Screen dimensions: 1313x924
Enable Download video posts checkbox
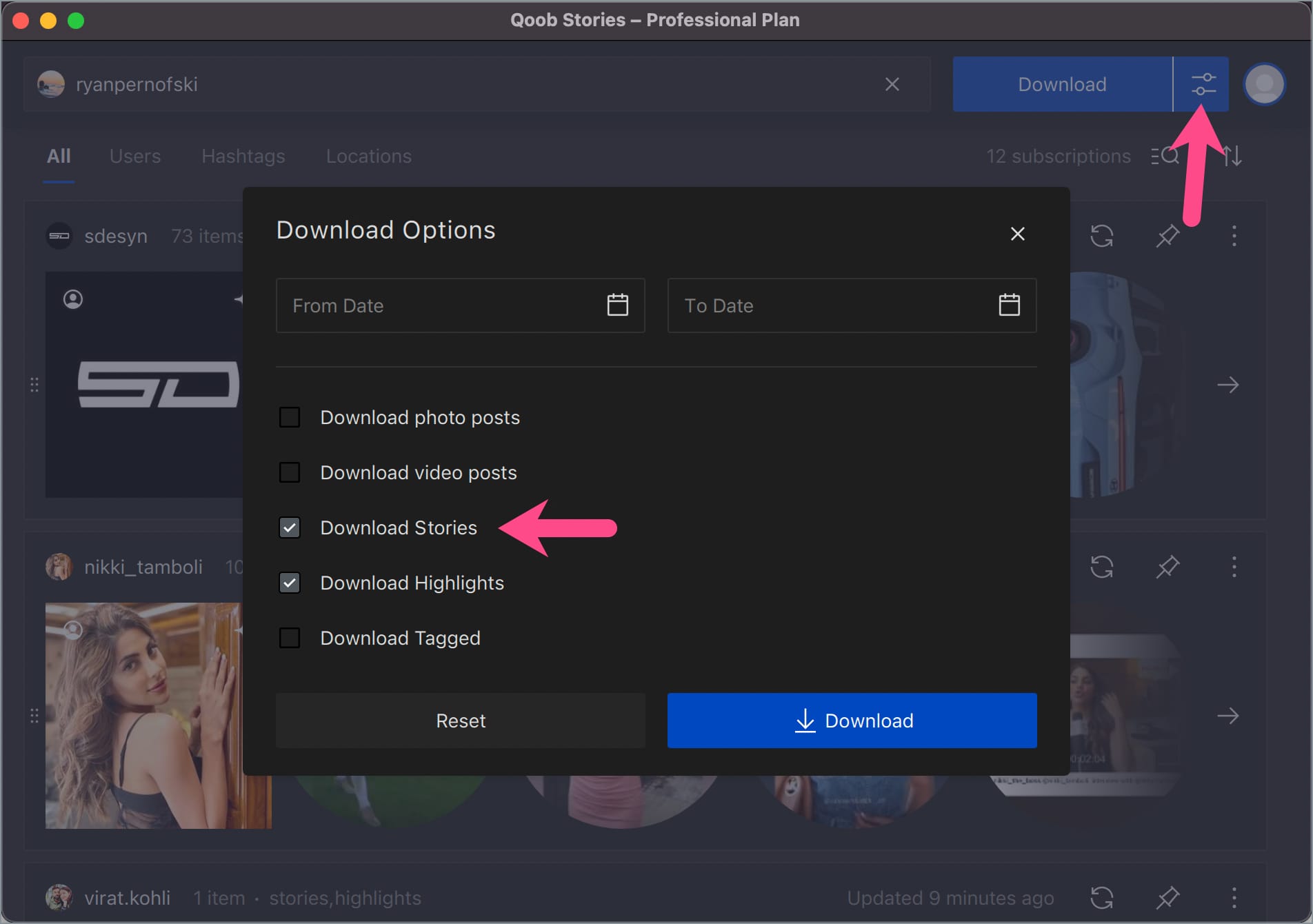(290, 472)
